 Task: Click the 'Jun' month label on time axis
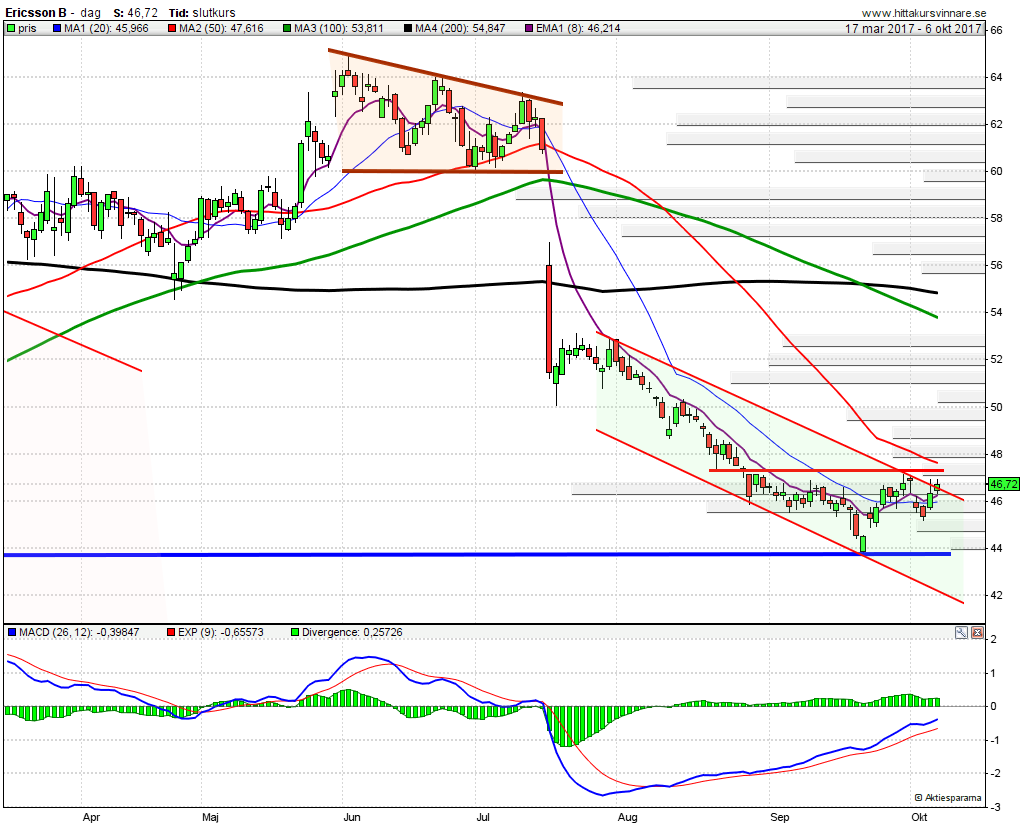point(352,818)
